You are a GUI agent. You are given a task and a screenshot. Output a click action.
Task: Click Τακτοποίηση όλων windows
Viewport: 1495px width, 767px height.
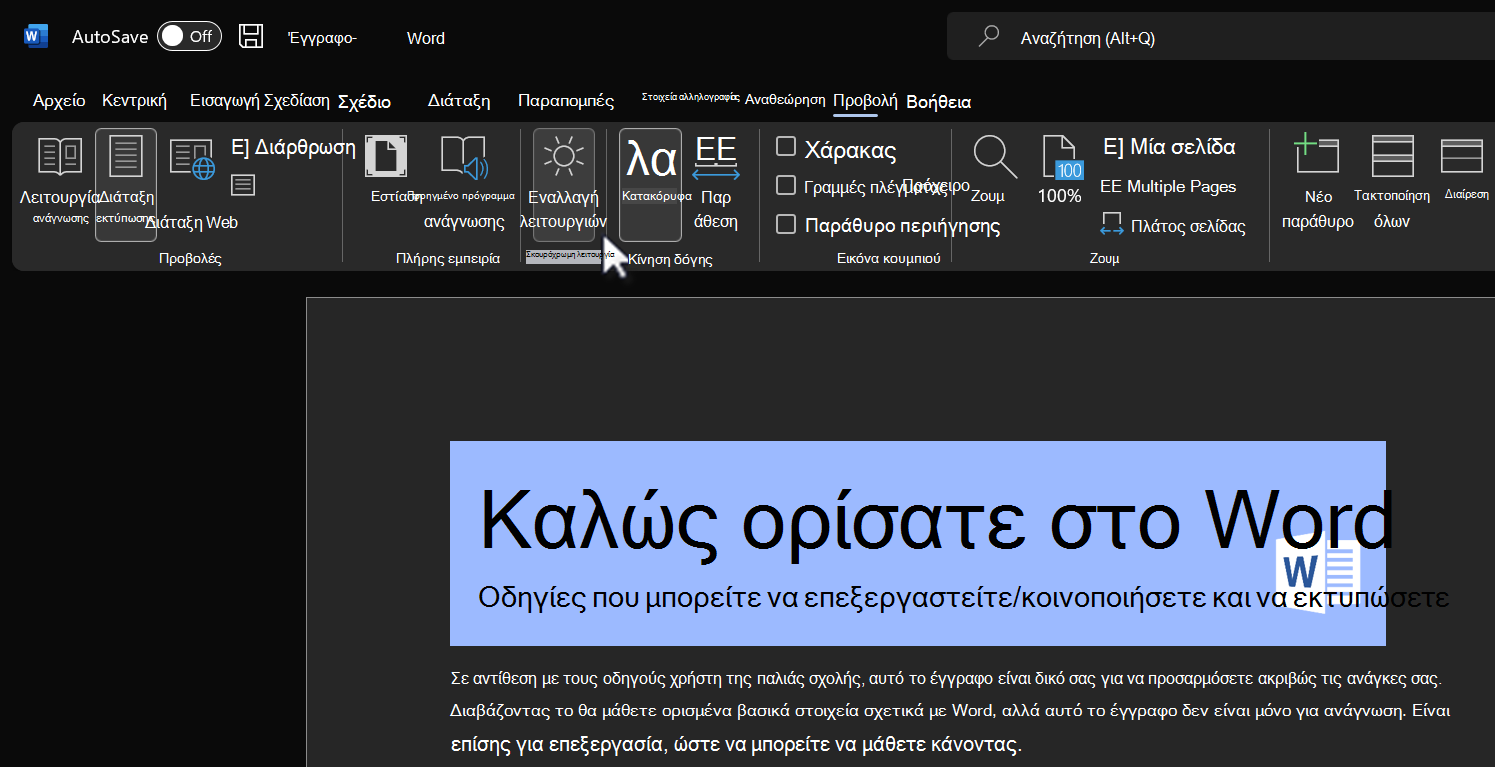[x=1392, y=183]
